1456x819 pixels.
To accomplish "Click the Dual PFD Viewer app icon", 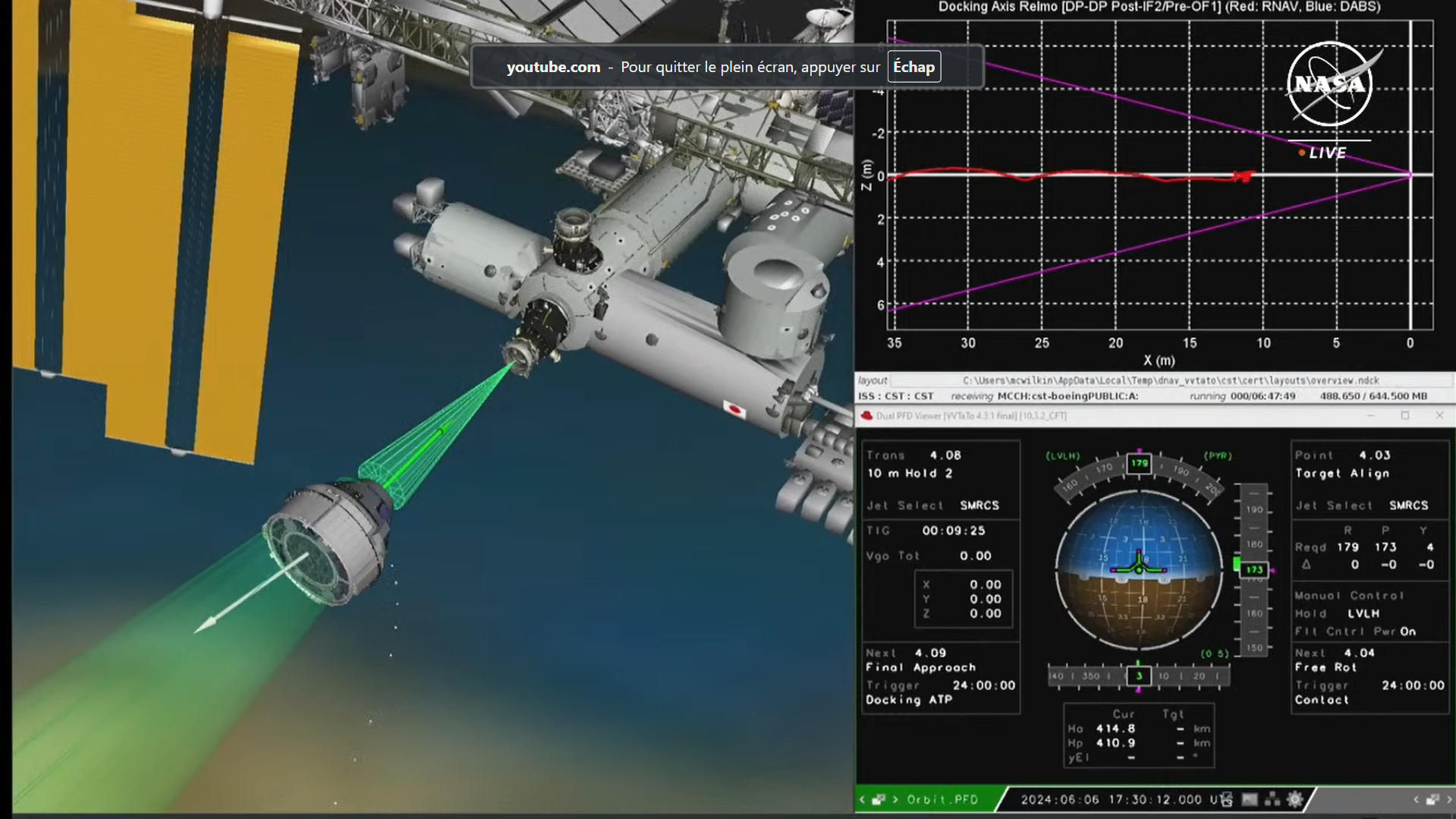I will pos(866,416).
